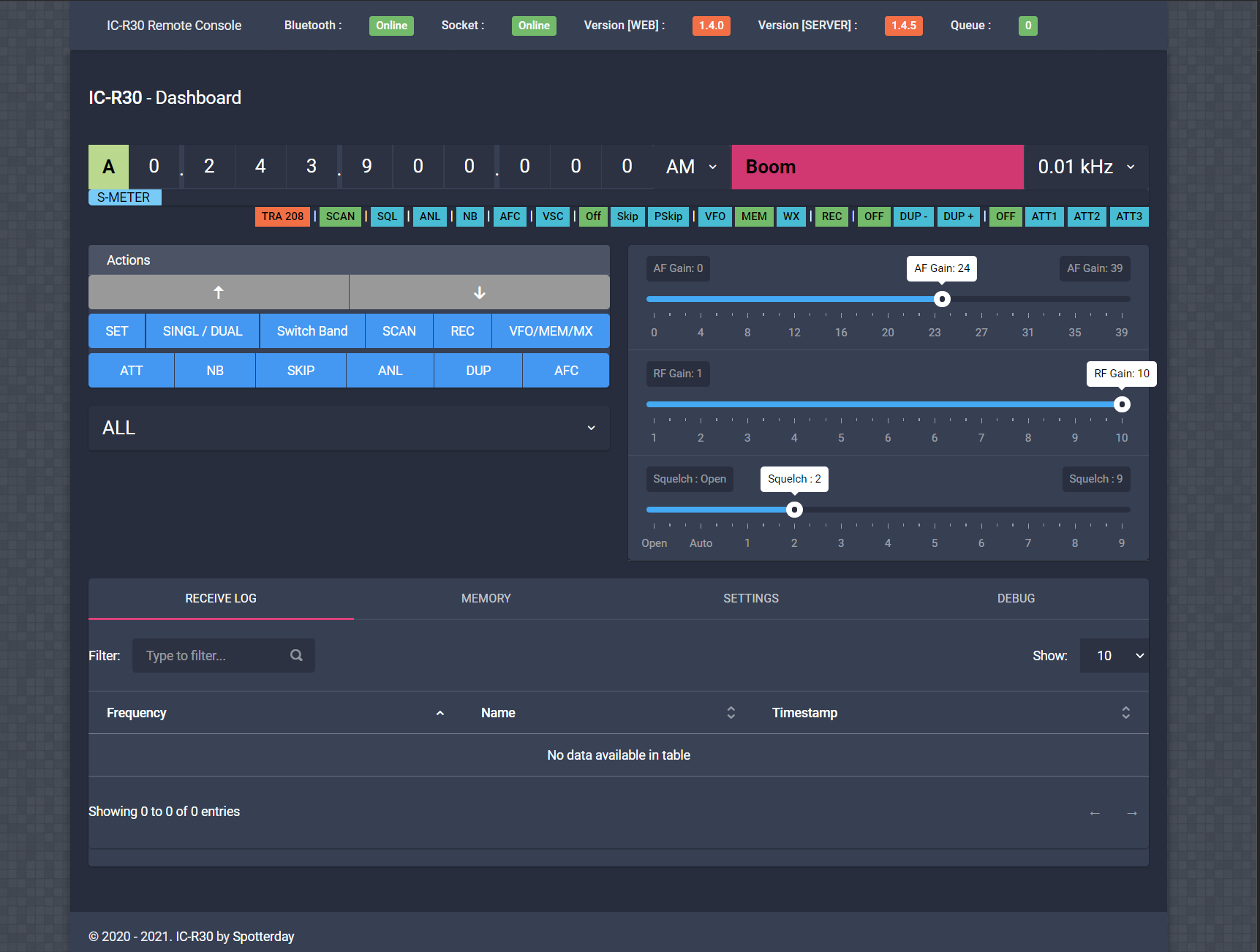Screen dimensions: 1260x952
Task: Switch to the SETTINGS tab
Action: pyautogui.click(x=750, y=598)
